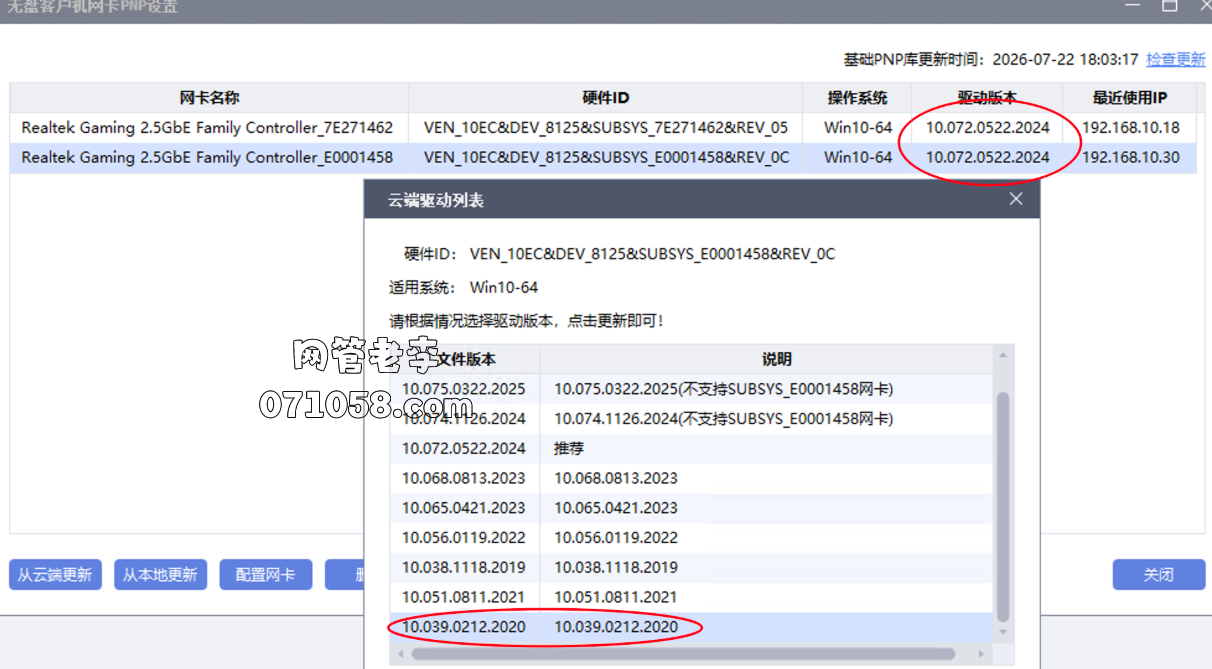Image resolution: width=1212 pixels, height=669 pixels.
Task: Click 10.068.0813.2023 in the 文件版本 column
Action: (464, 478)
